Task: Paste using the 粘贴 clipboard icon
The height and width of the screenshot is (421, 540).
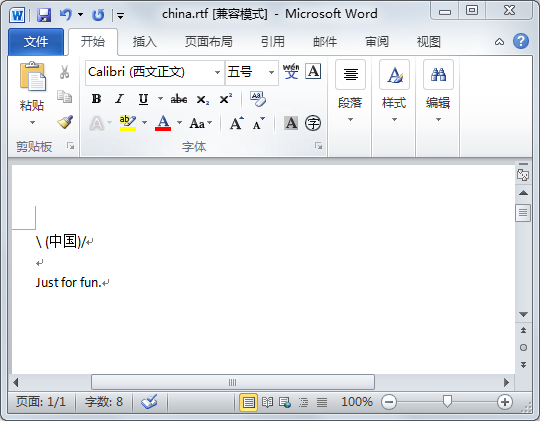Action: click(x=32, y=77)
